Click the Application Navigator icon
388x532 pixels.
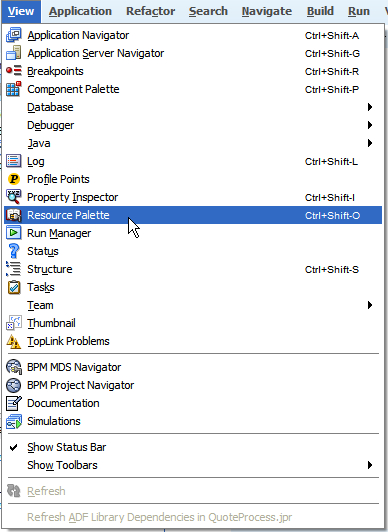(x=14, y=35)
